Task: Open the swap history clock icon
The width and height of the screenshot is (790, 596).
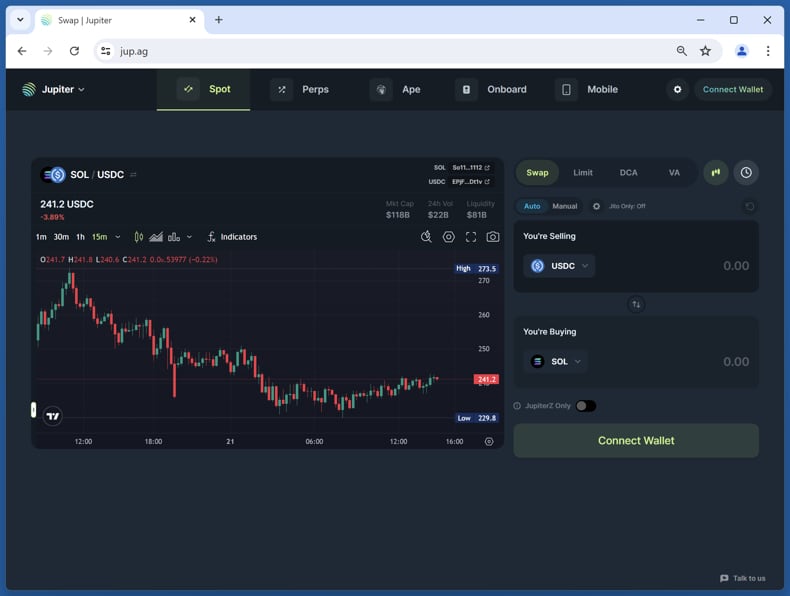Action: 746,172
